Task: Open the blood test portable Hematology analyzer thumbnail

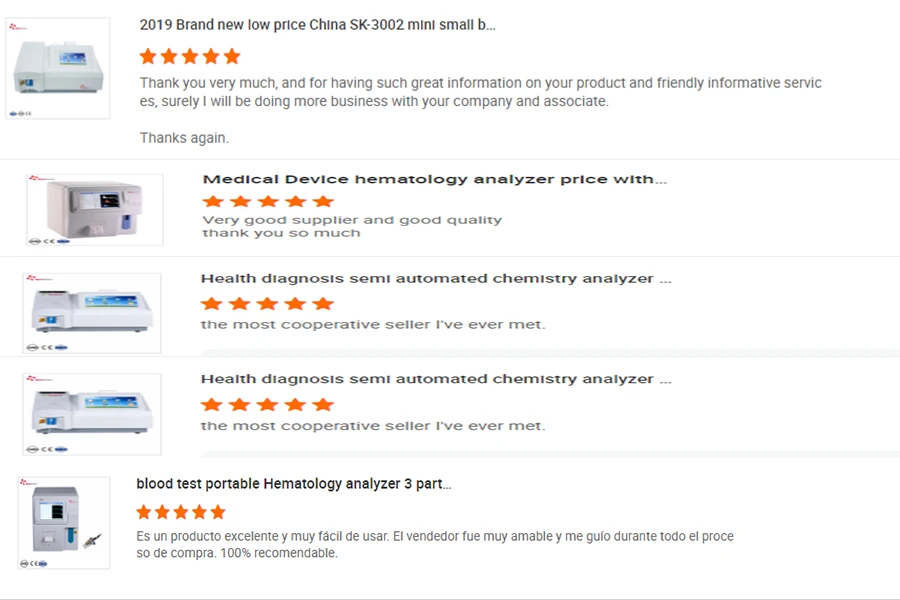Action: coord(63,523)
